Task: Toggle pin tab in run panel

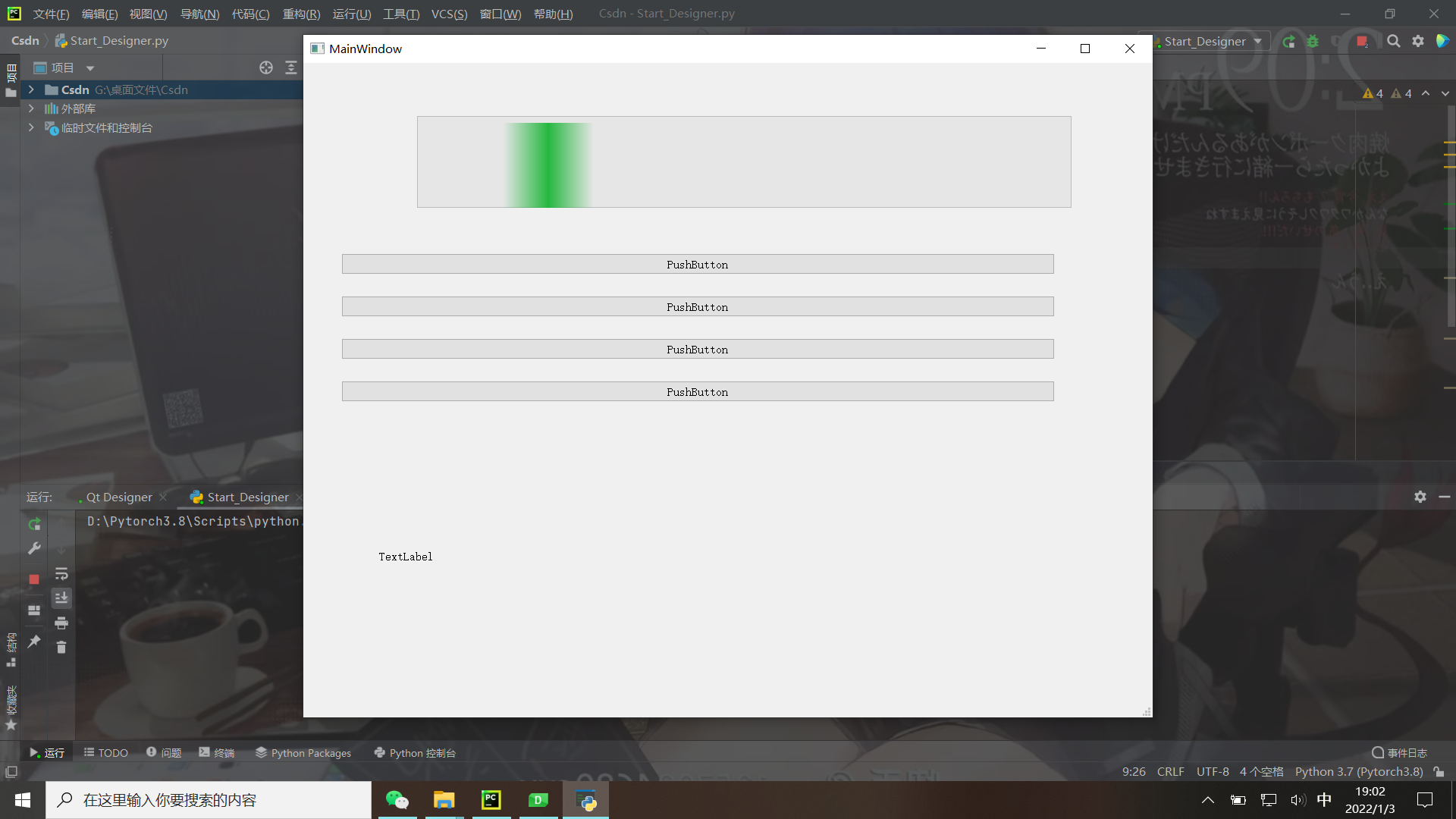Action: pyautogui.click(x=34, y=642)
